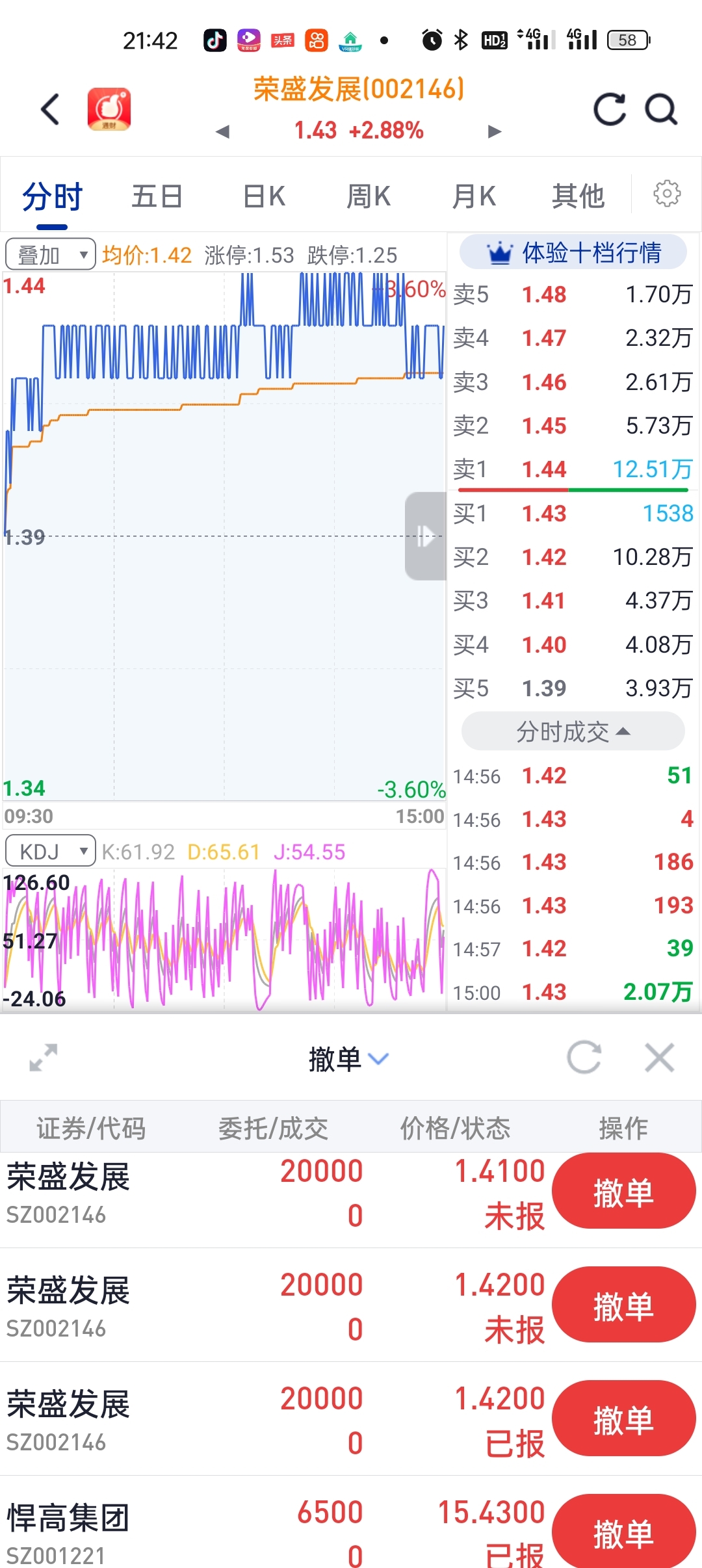Open the search magnifier icon
The image size is (702, 1568).
661,109
